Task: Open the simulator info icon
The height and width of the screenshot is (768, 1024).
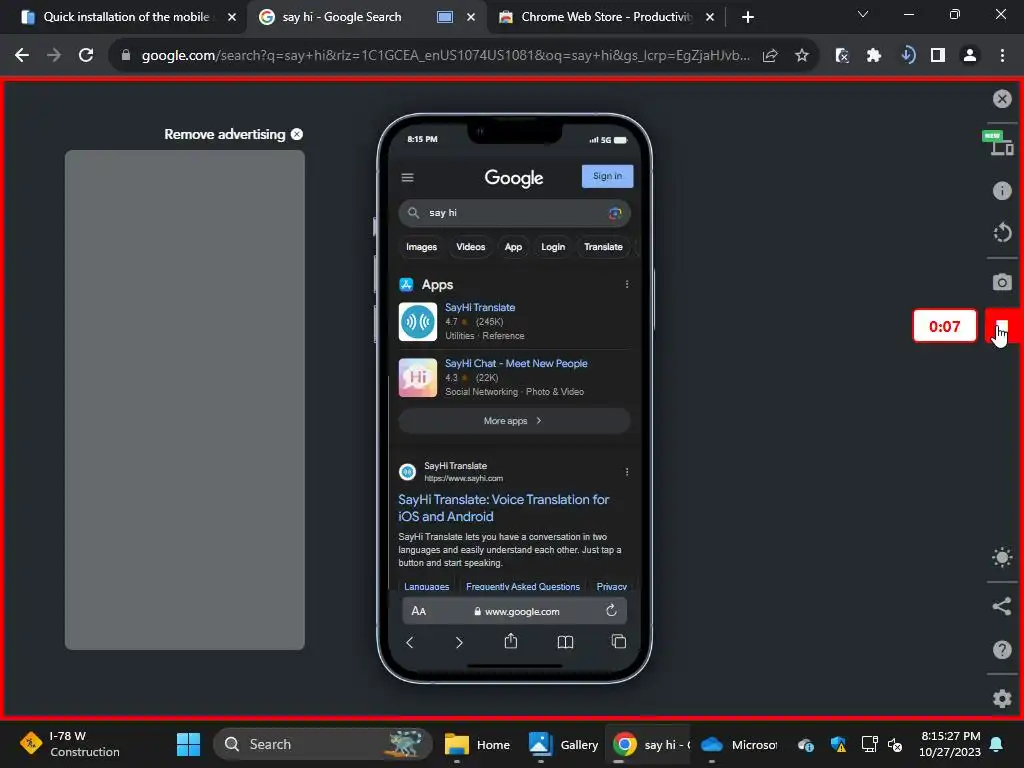Action: pyautogui.click(x=1002, y=191)
